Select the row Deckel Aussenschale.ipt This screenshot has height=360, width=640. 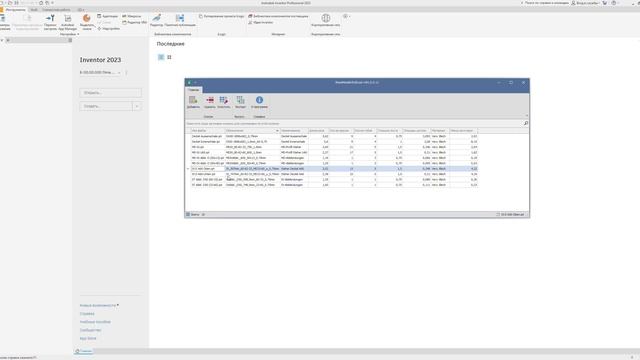point(331,136)
